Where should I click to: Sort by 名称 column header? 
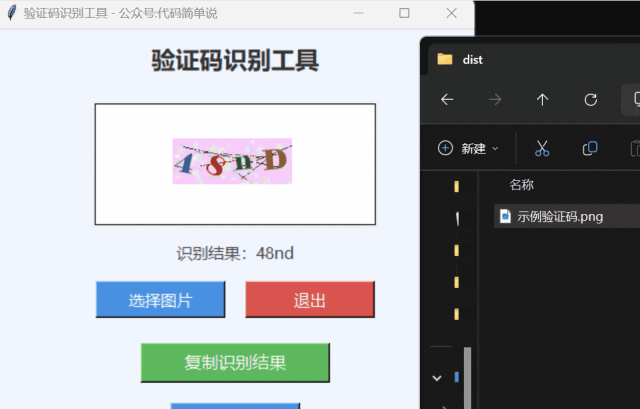pyautogui.click(x=521, y=184)
